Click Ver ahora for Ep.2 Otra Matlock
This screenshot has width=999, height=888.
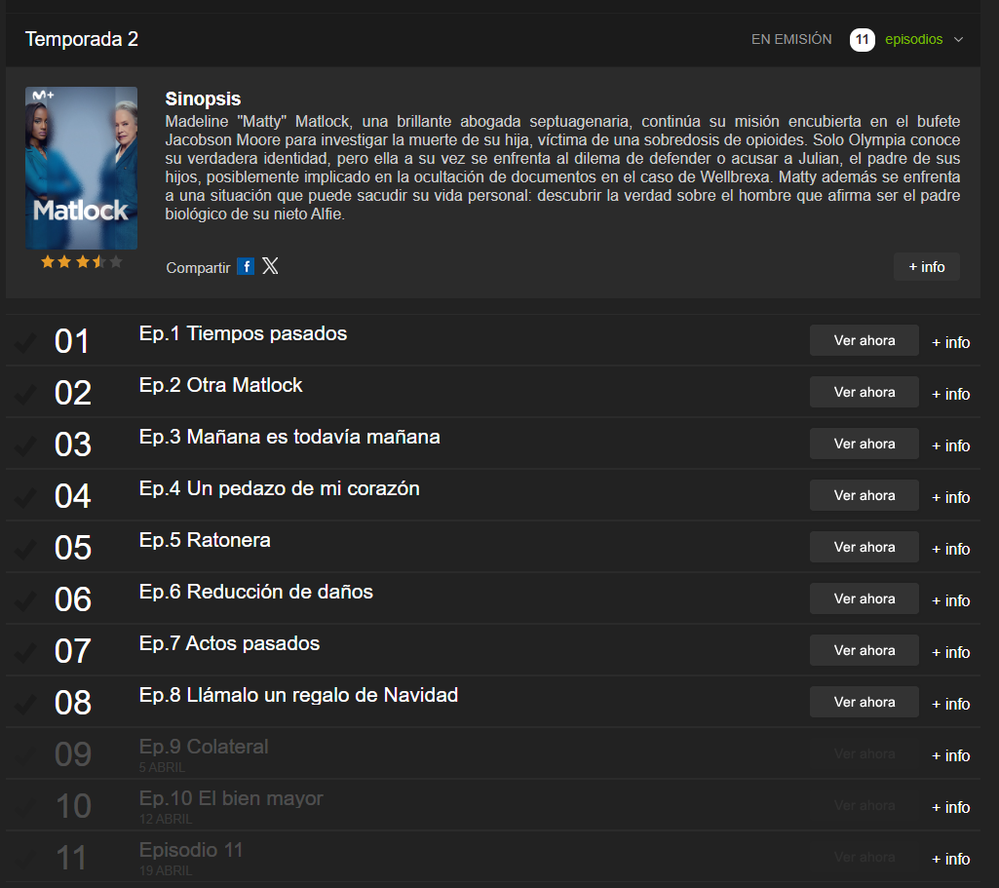pyautogui.click(x=864, y=392)
